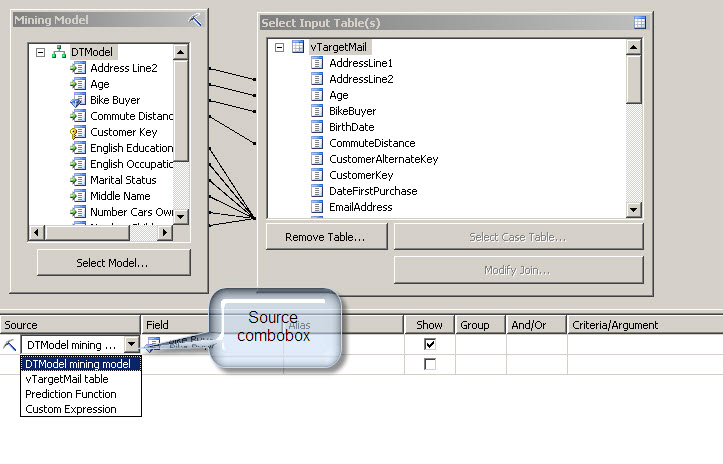Click the BirthDate column icon

(317, 127)
